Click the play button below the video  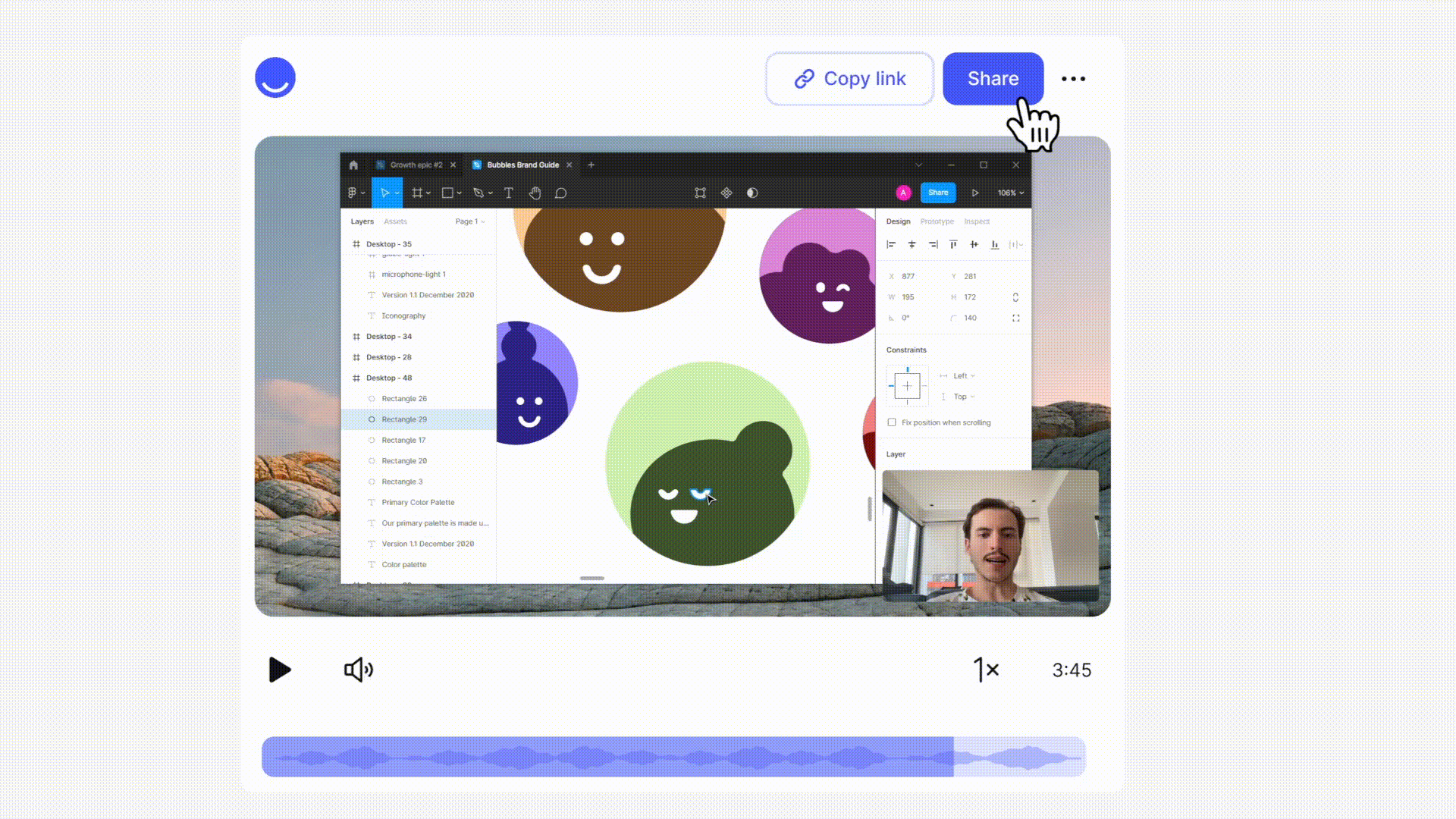tap(279, 670)
